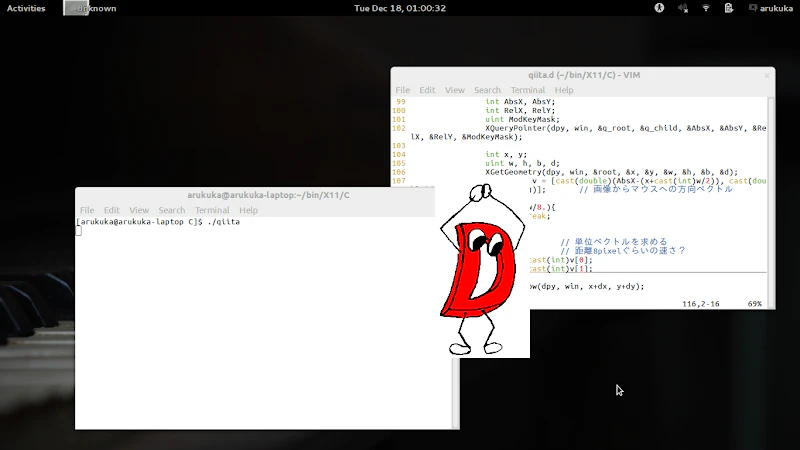Open Edit menu in arukuka terminal
This screenshot has height=450, width=800.
click(x=111, y=210)
